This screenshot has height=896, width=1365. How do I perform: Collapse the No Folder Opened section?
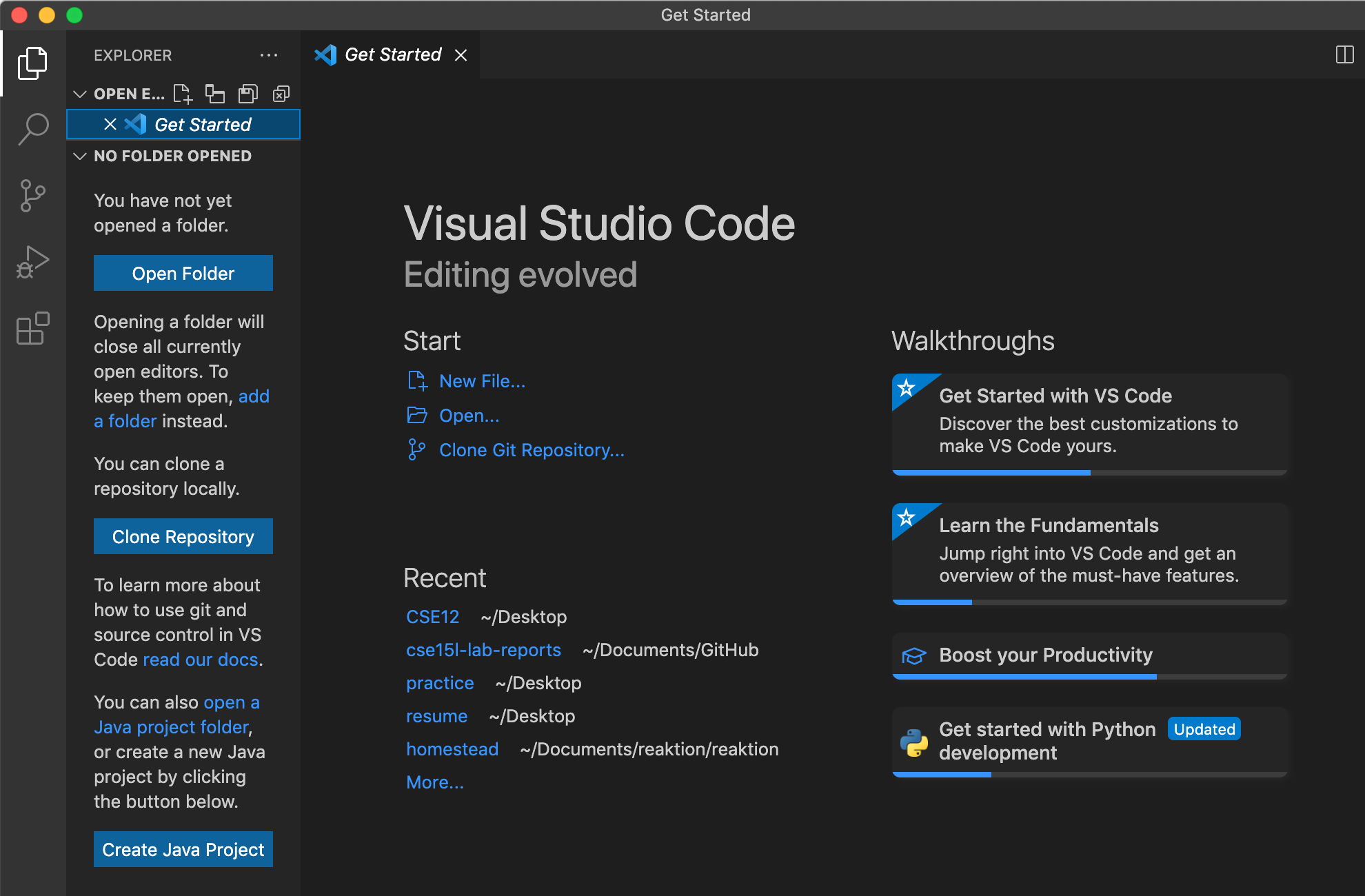click(80, 156)
